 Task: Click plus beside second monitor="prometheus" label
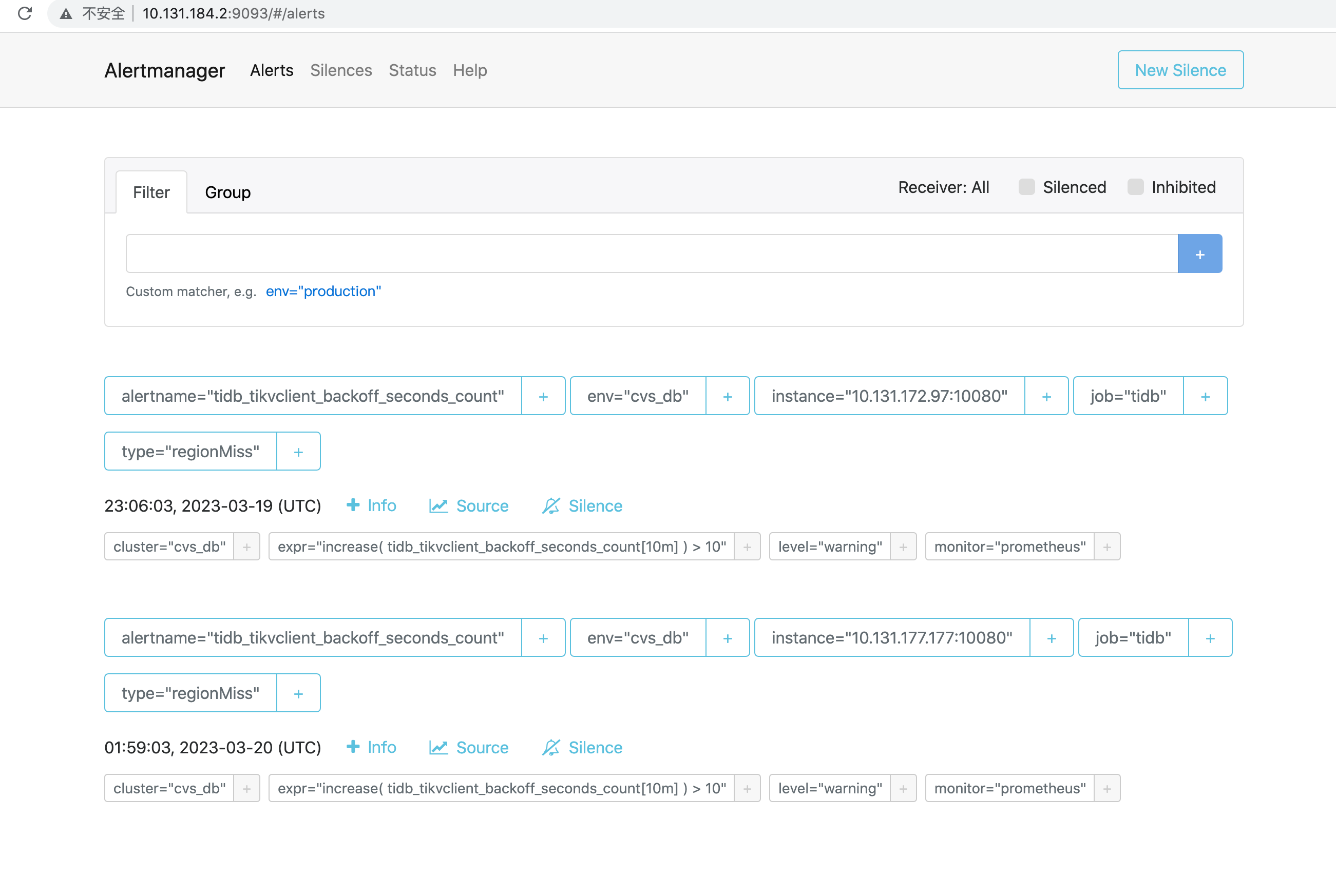pos(1107,789)
